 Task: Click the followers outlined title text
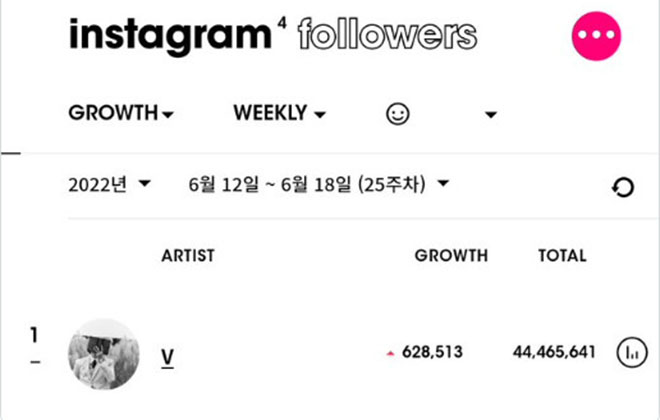pyautogui.click(x=387, y=34)
